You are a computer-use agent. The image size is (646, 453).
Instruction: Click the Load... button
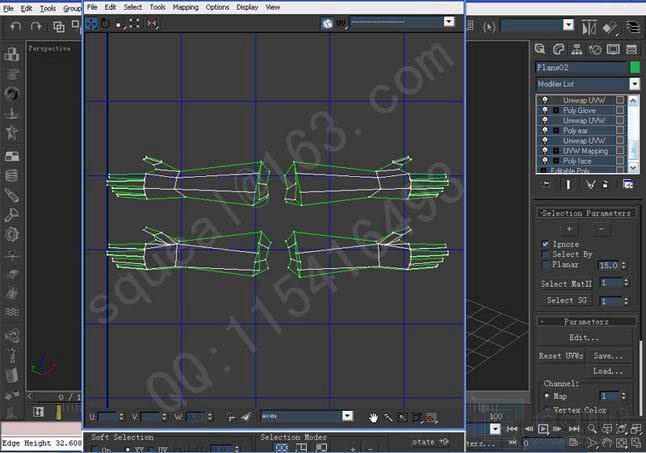[608, 371]
